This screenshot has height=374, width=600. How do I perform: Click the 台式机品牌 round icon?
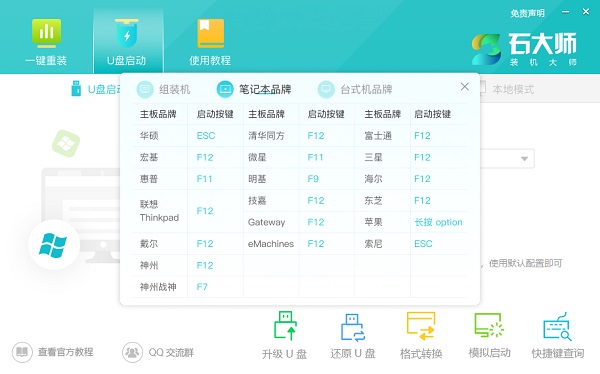click(x=326, y=89)
